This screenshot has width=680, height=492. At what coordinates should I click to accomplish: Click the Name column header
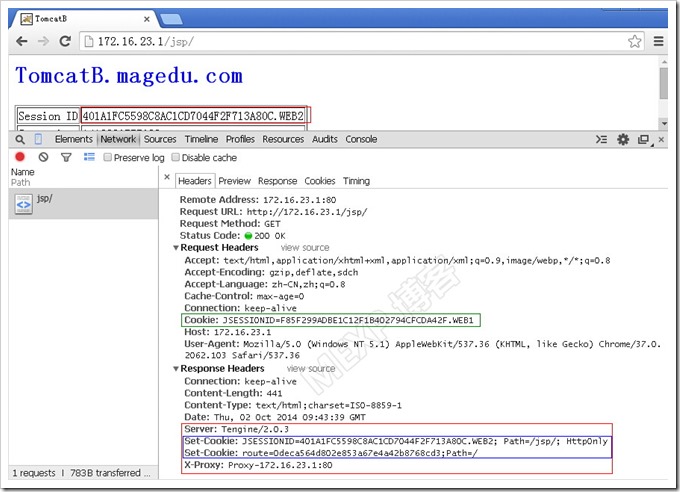click(x=23, y=172)
